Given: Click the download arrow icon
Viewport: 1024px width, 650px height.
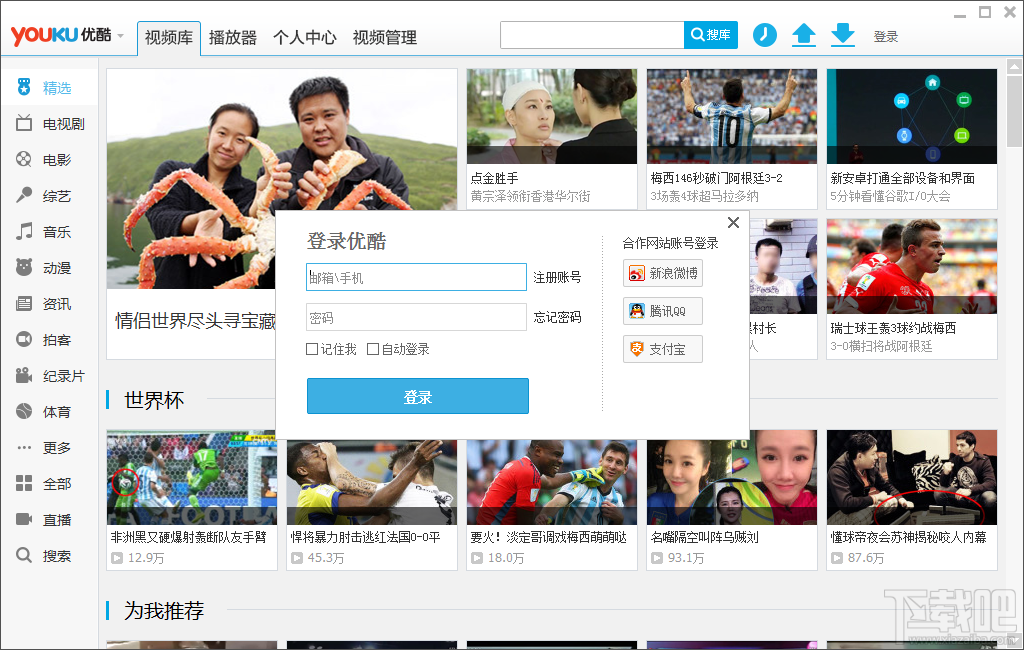Looking at the screenshot, I should coord(843,35).
